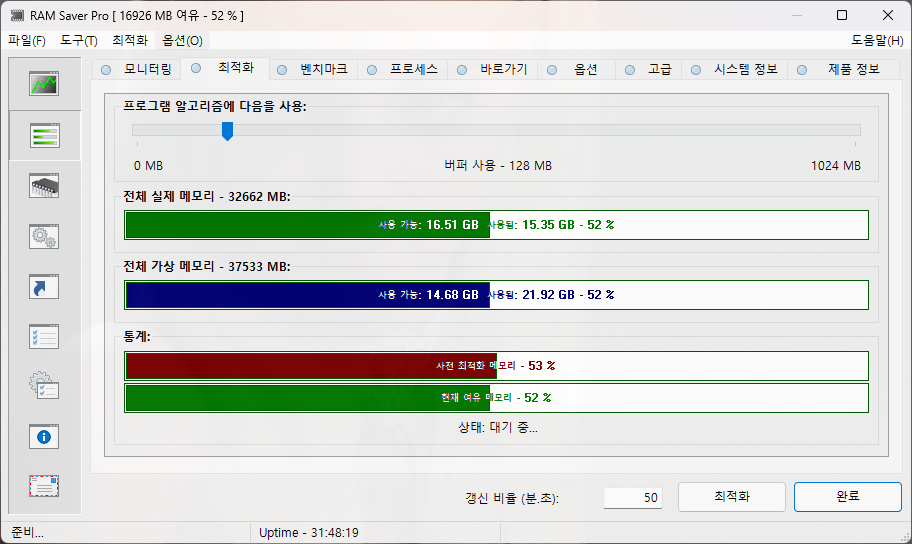Open the 파일(F) menu
Image resolution: width=912 pixels, height=544 pixels.
click(27, 41)
